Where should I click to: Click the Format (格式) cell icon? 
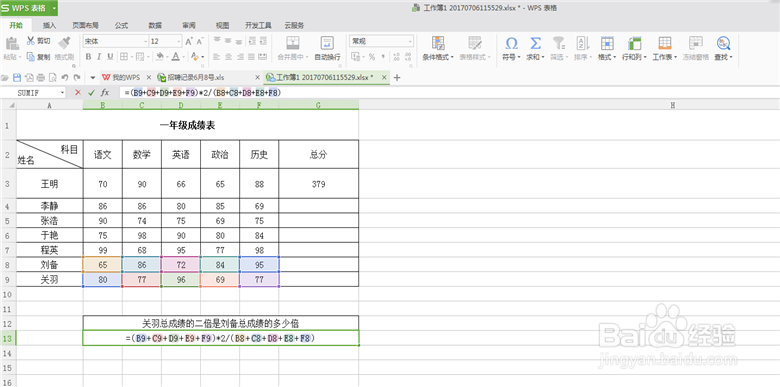(x=607, y=43)
